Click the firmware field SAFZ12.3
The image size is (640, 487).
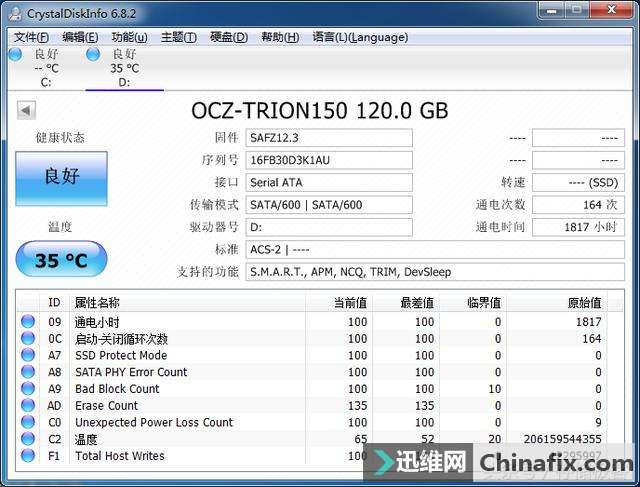pos(329,138)
